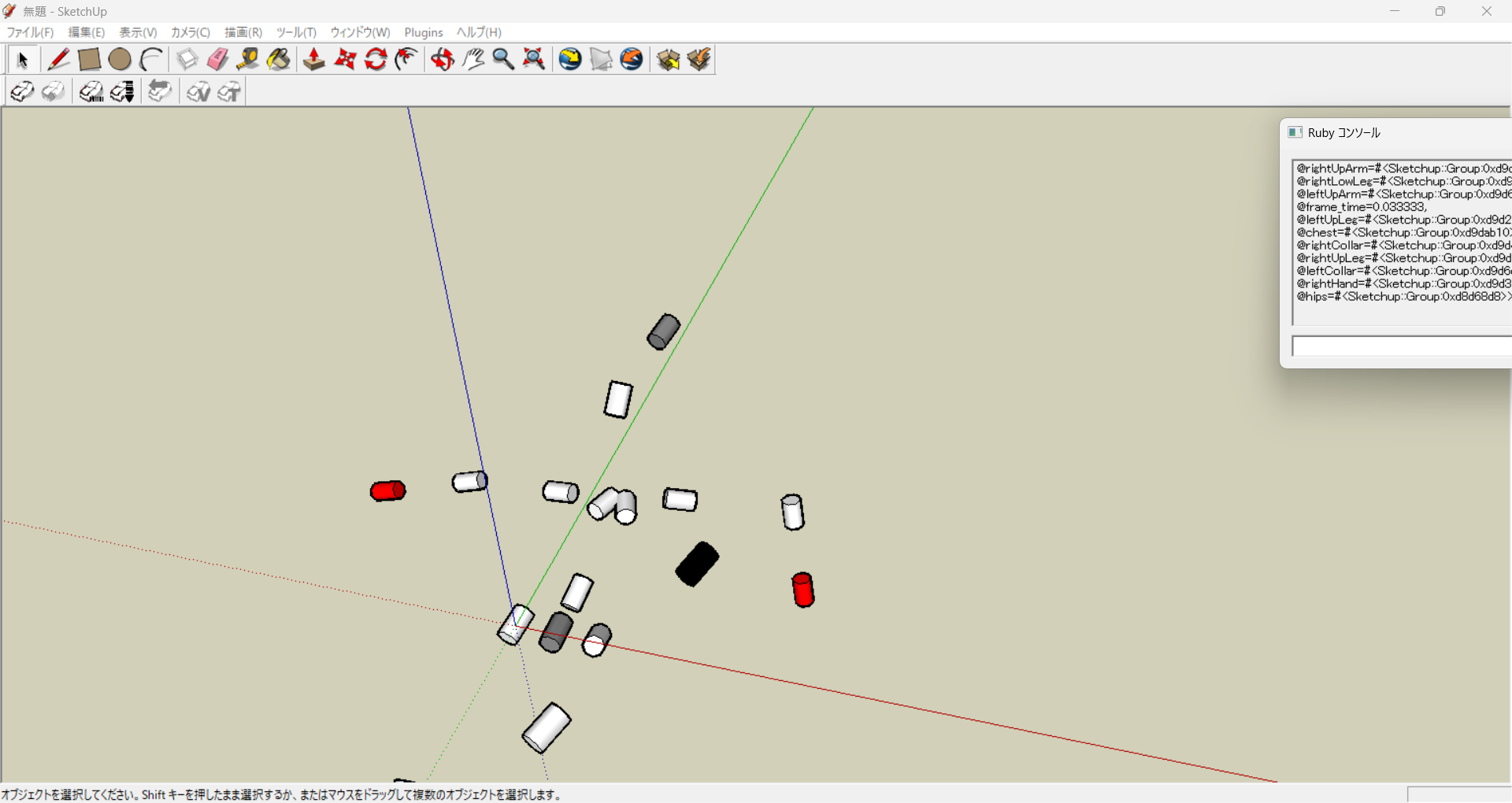
Task: Click the @hips console output line
Action: point(1404,297)
